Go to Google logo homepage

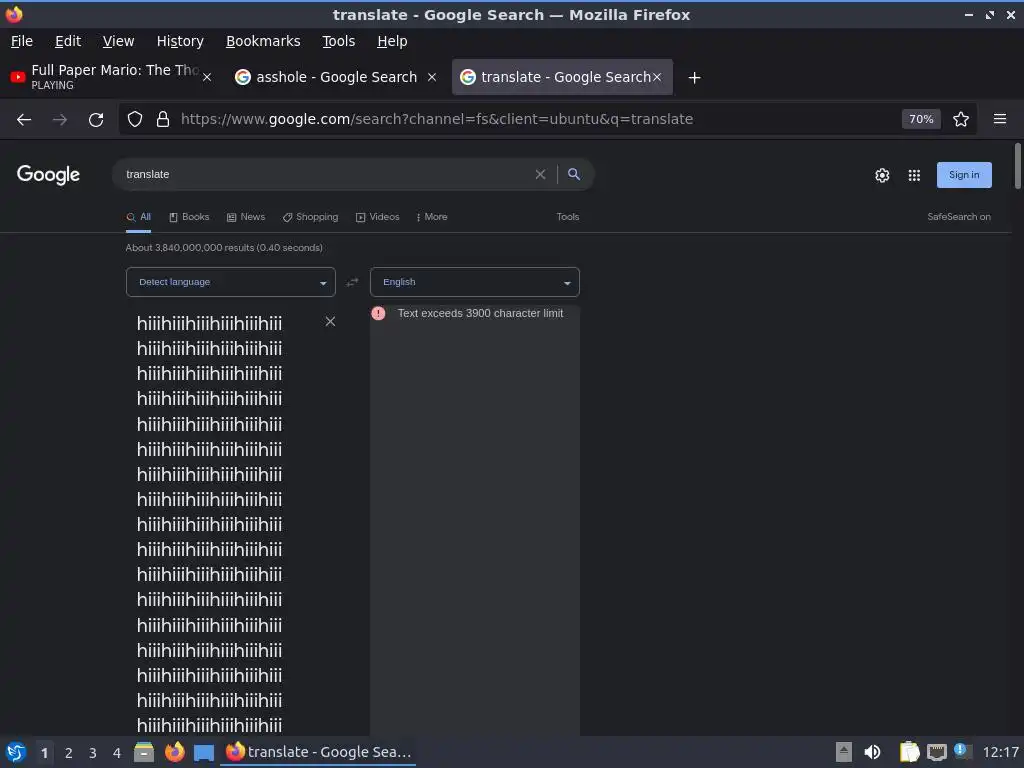click(48, 175)
